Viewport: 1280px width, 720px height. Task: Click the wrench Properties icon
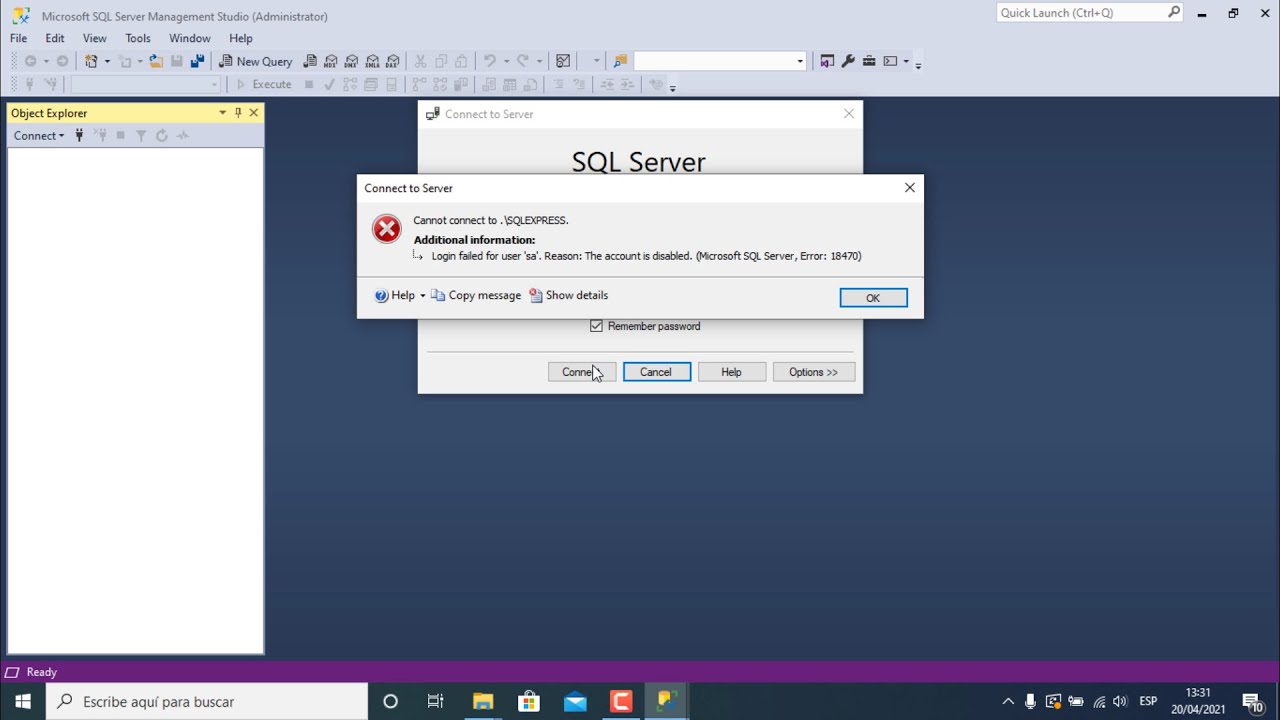(848, 61)
